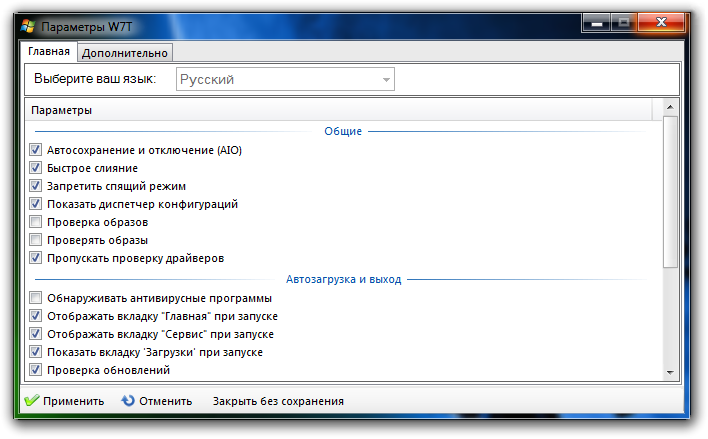Disable 'Пропускать проверку драйверов' checkbox
The image size is (708, 439).
pyautogui.click(x=36, y=258)
